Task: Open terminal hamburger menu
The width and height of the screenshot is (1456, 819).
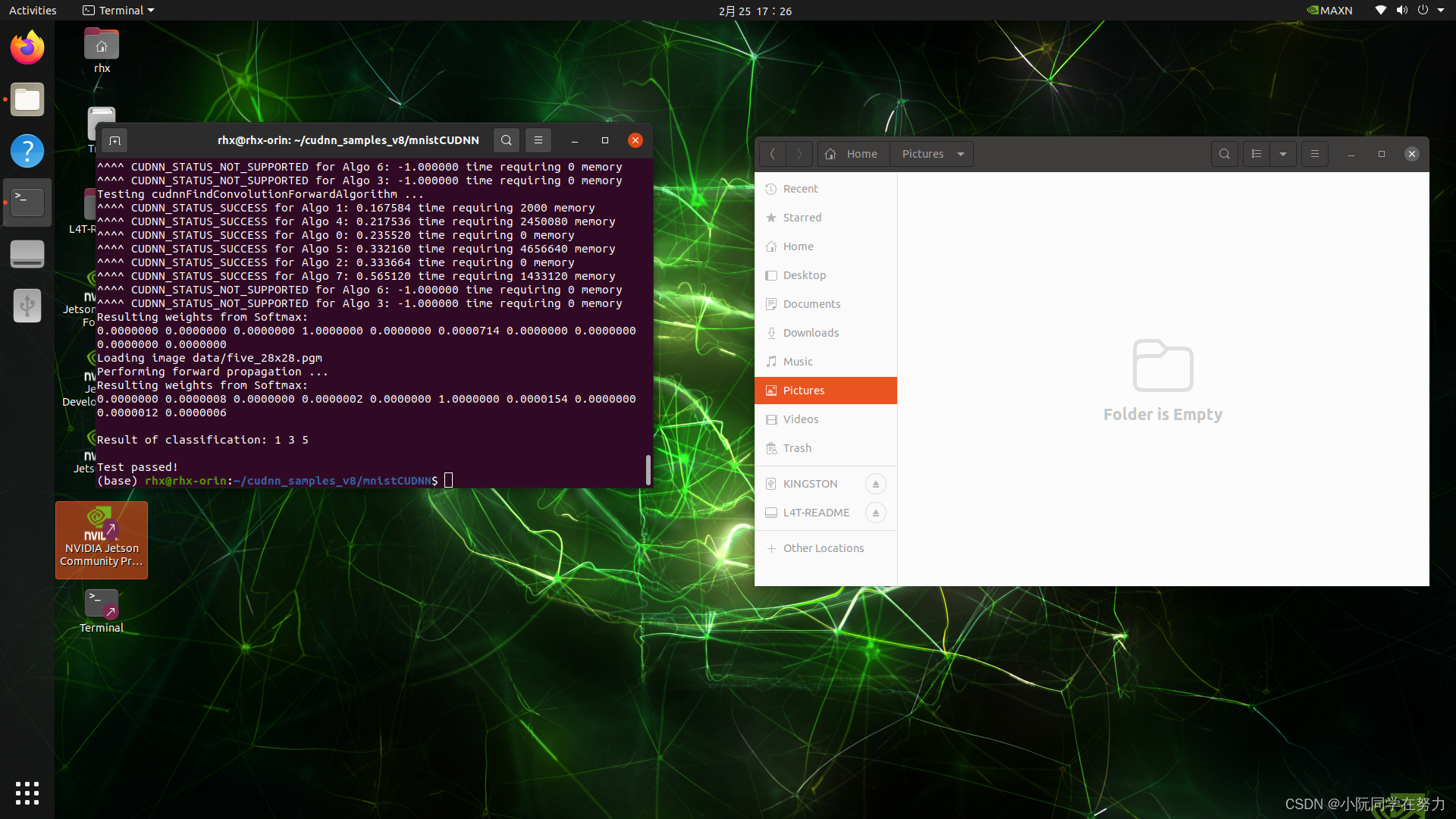Action: 538,140
